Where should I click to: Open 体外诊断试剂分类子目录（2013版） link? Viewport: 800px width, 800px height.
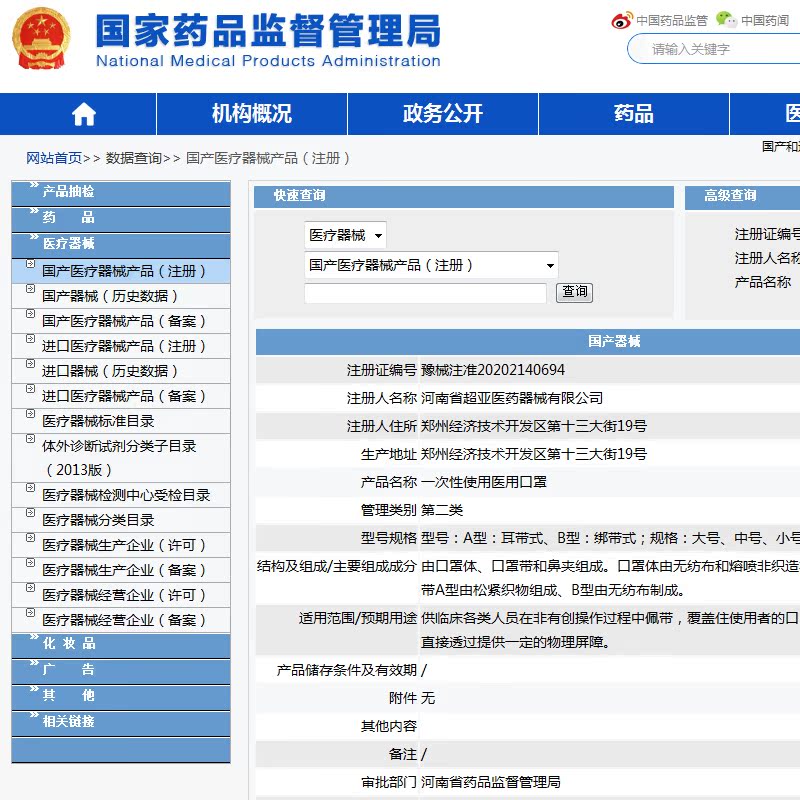point(119,458)
